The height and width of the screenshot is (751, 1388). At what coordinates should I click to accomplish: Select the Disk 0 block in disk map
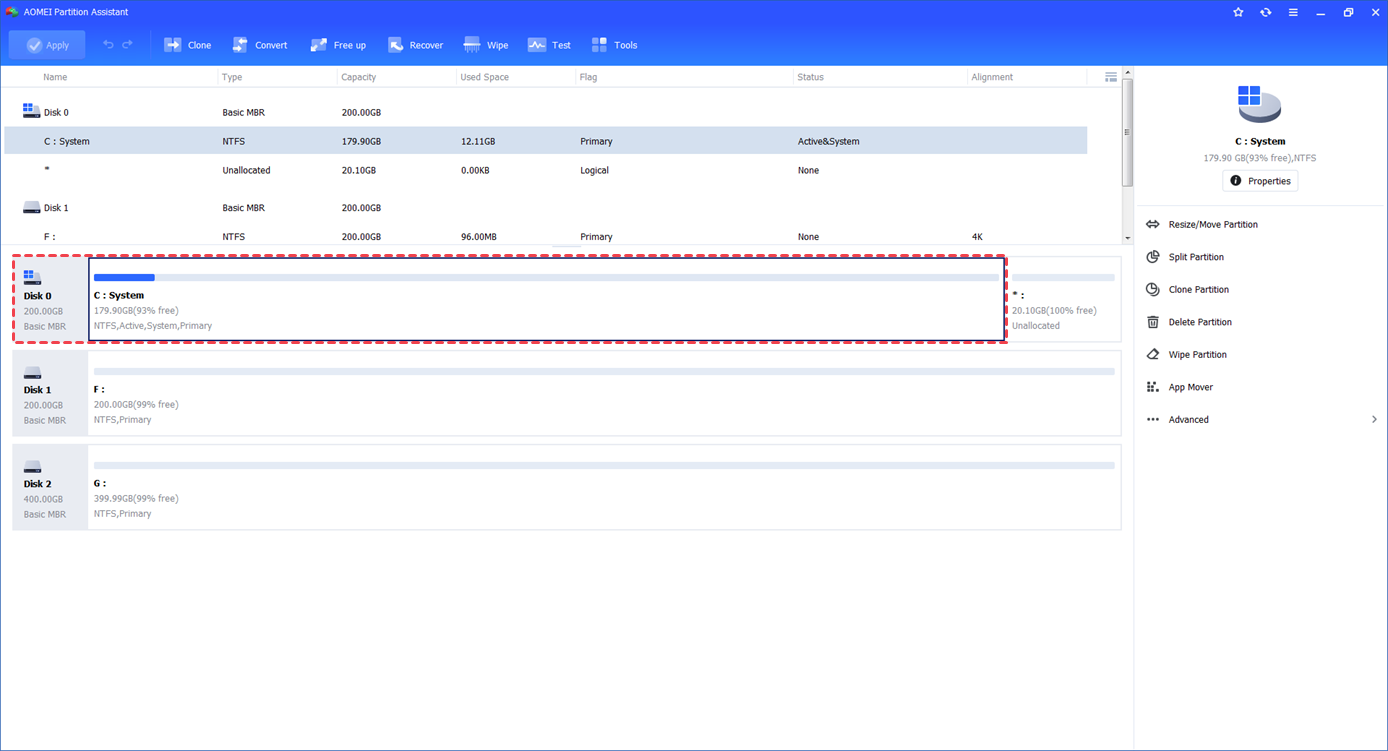(50, 299)
